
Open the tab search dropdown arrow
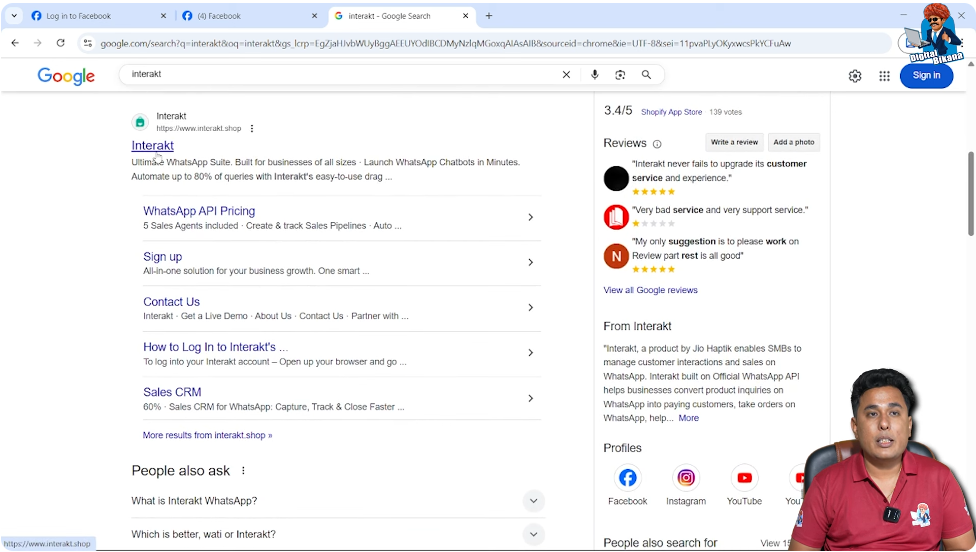14,16
